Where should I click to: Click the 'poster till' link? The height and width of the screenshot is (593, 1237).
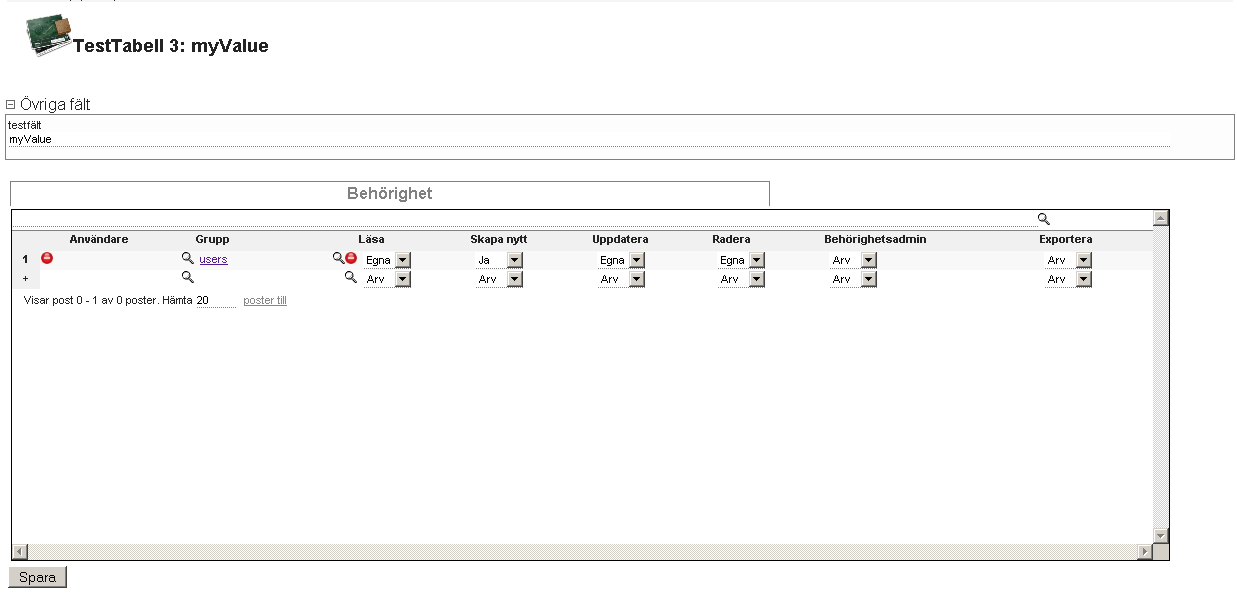(x=265, y=301)
